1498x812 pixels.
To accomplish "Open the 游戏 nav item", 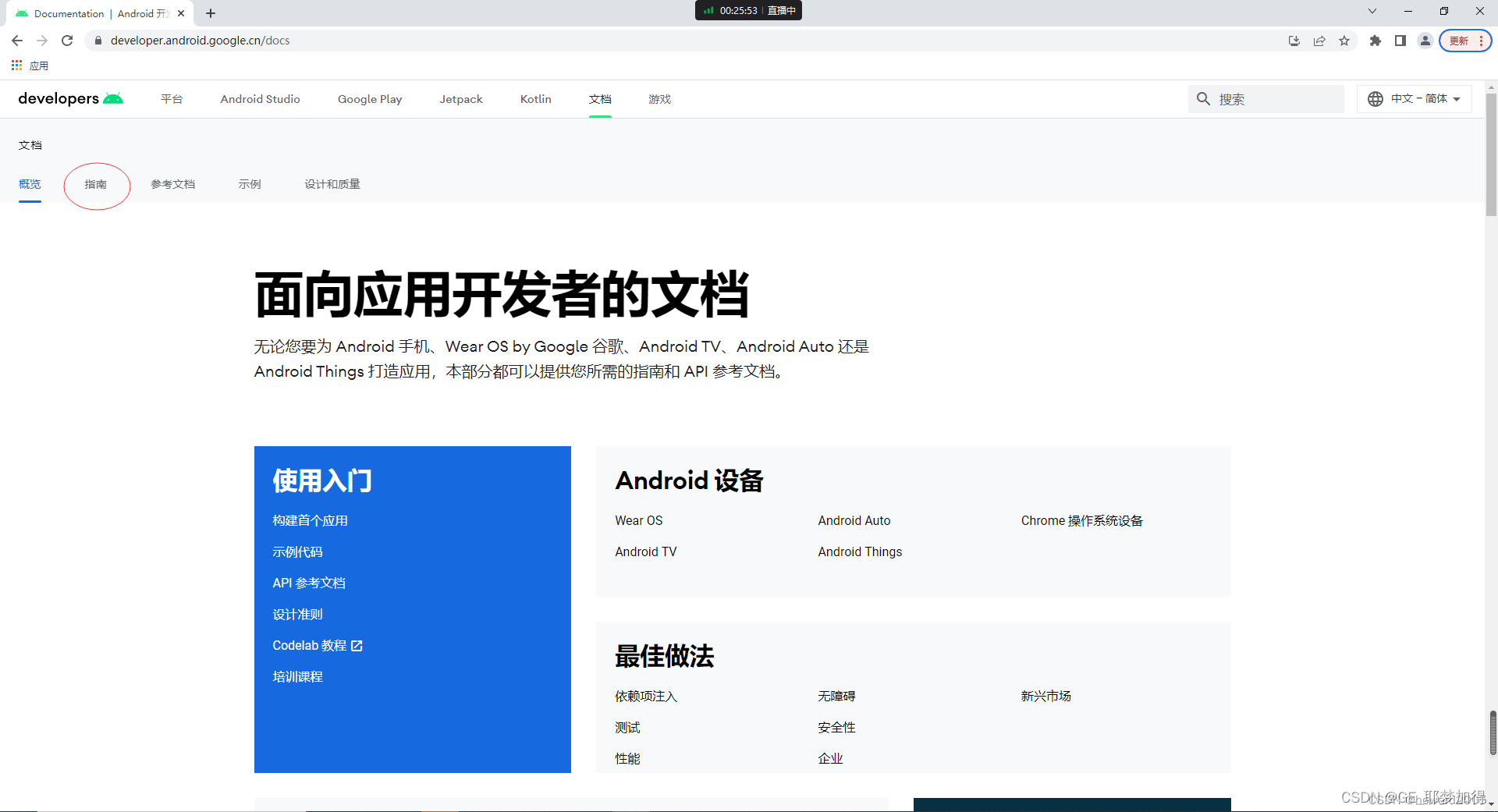I will 659,99.
